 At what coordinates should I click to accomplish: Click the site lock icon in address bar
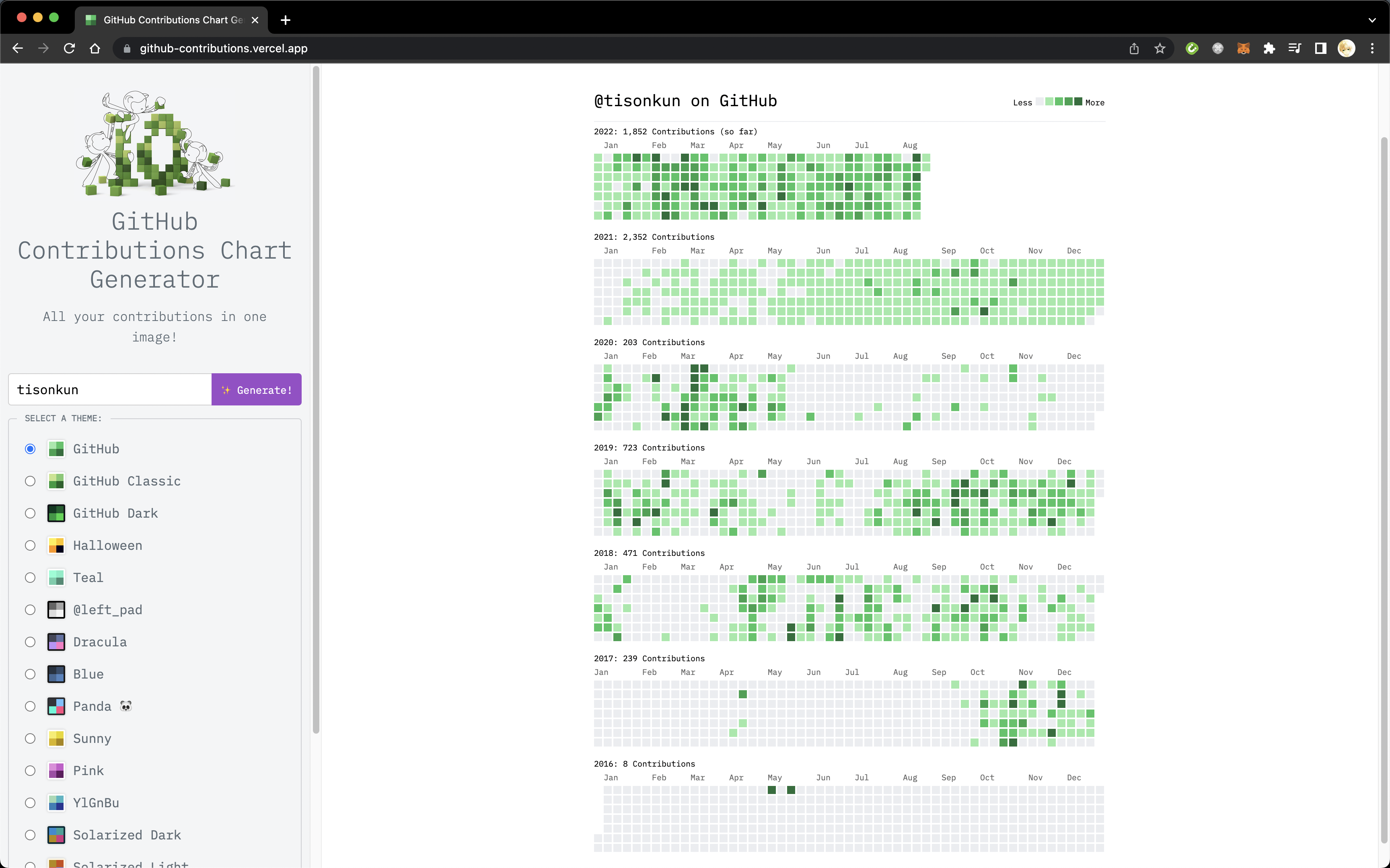127,49
